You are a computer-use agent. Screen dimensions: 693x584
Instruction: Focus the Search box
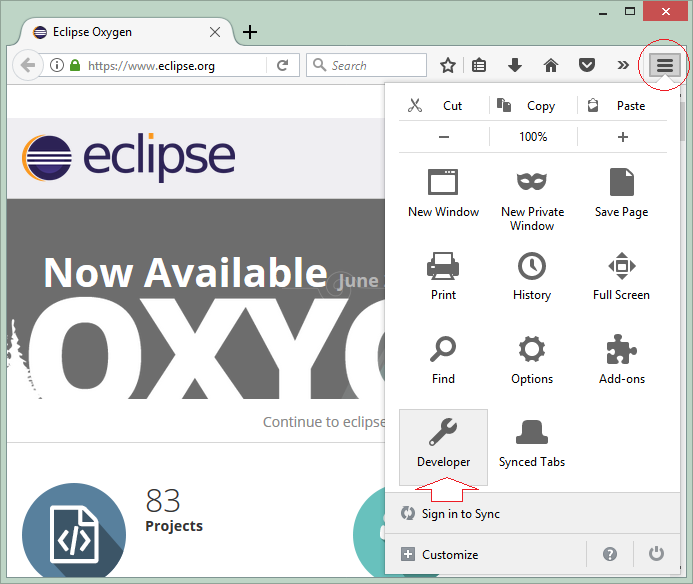click(366, 65)
